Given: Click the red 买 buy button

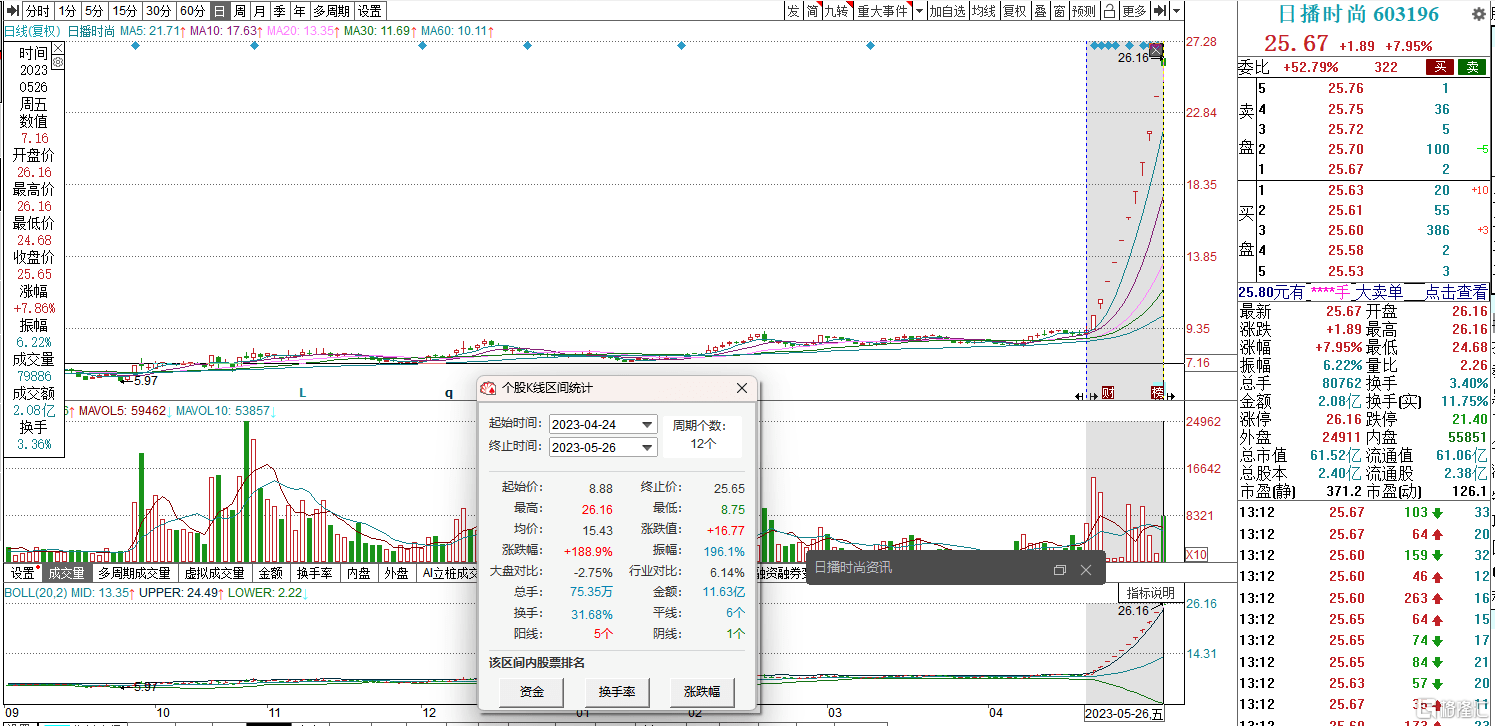Looking at the screenshot, I should pos(1440,67).
